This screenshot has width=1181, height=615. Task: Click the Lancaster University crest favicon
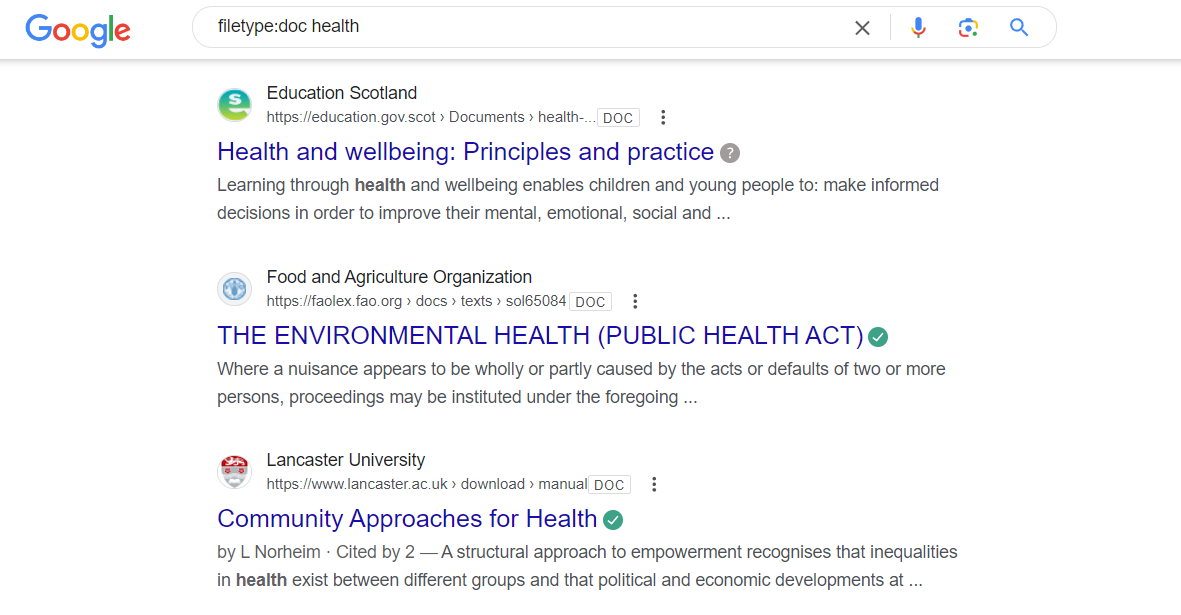[234, 472]
